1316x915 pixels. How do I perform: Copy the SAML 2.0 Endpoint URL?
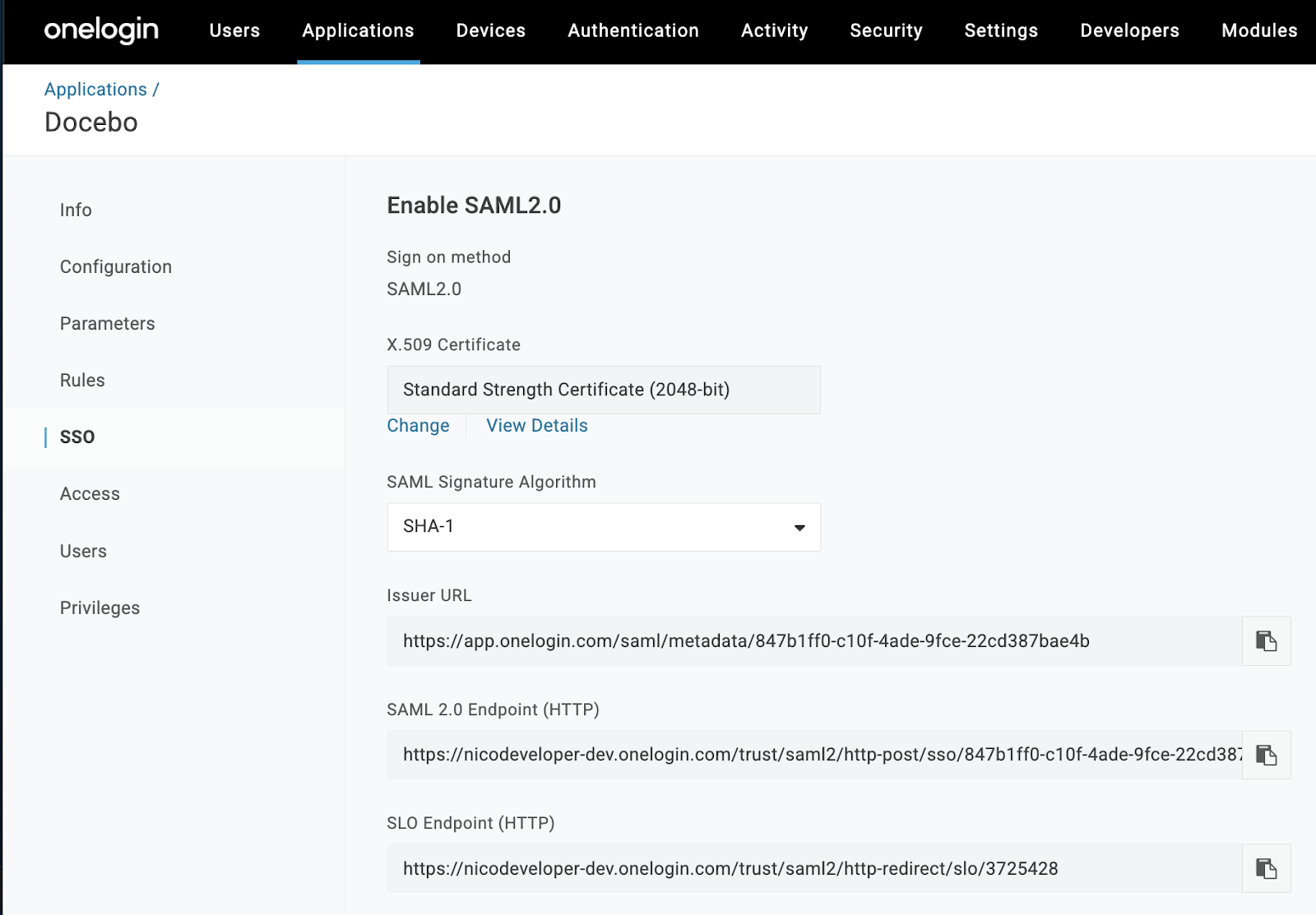click(1266, 755)
